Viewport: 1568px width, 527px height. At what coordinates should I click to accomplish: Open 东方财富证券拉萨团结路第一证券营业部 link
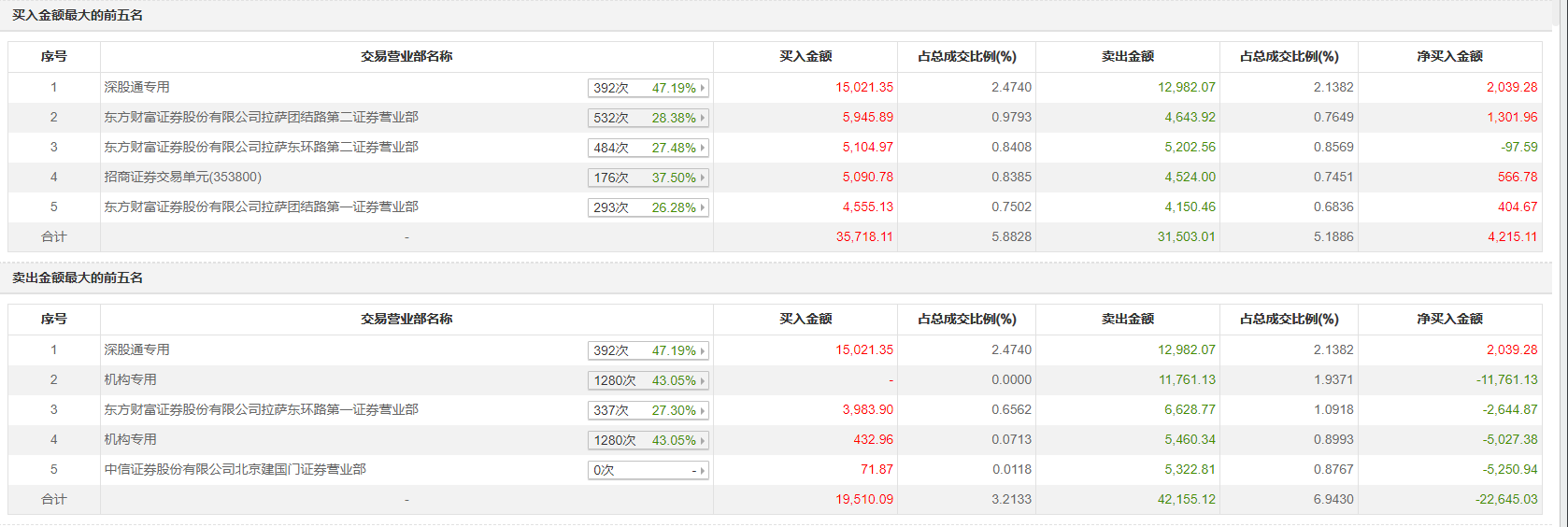pos(261,207)
